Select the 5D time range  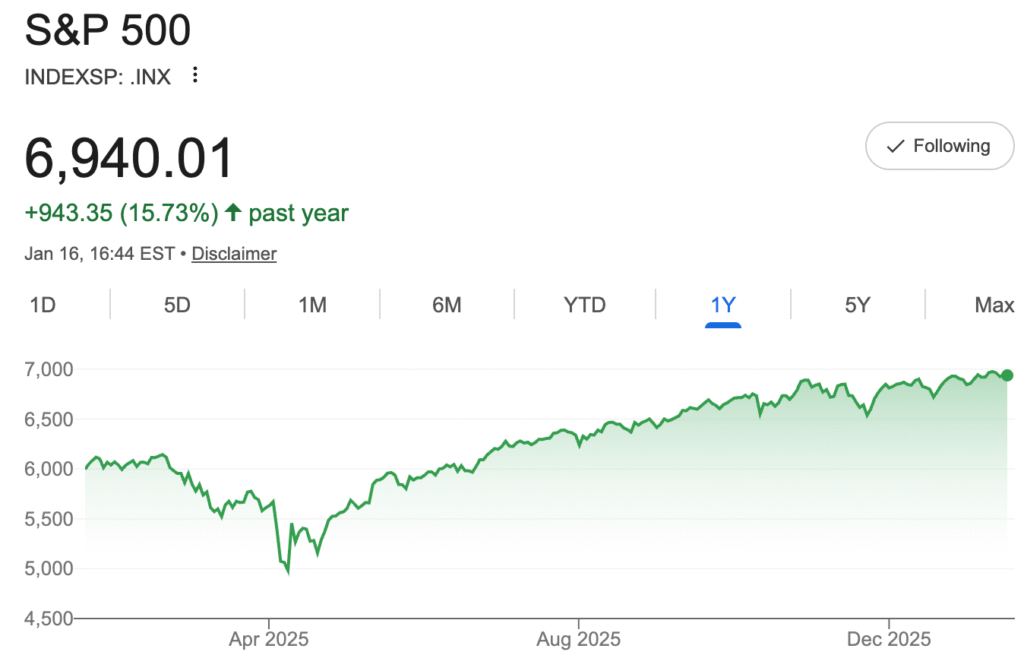pyautogui.click(x=177, y=305)
